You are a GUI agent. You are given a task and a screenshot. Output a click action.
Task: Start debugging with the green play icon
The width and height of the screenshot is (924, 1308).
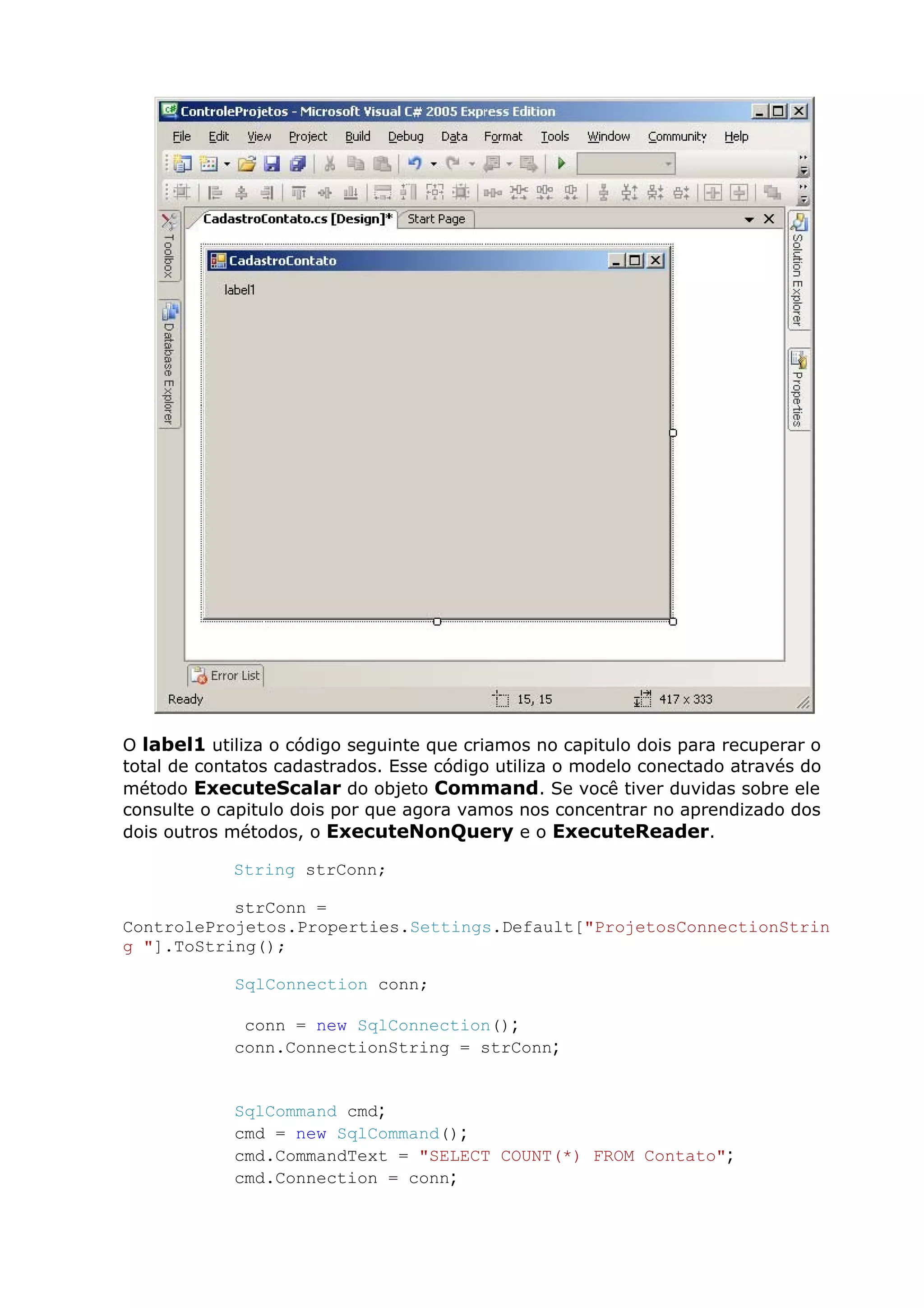click(x=561, y=163)
